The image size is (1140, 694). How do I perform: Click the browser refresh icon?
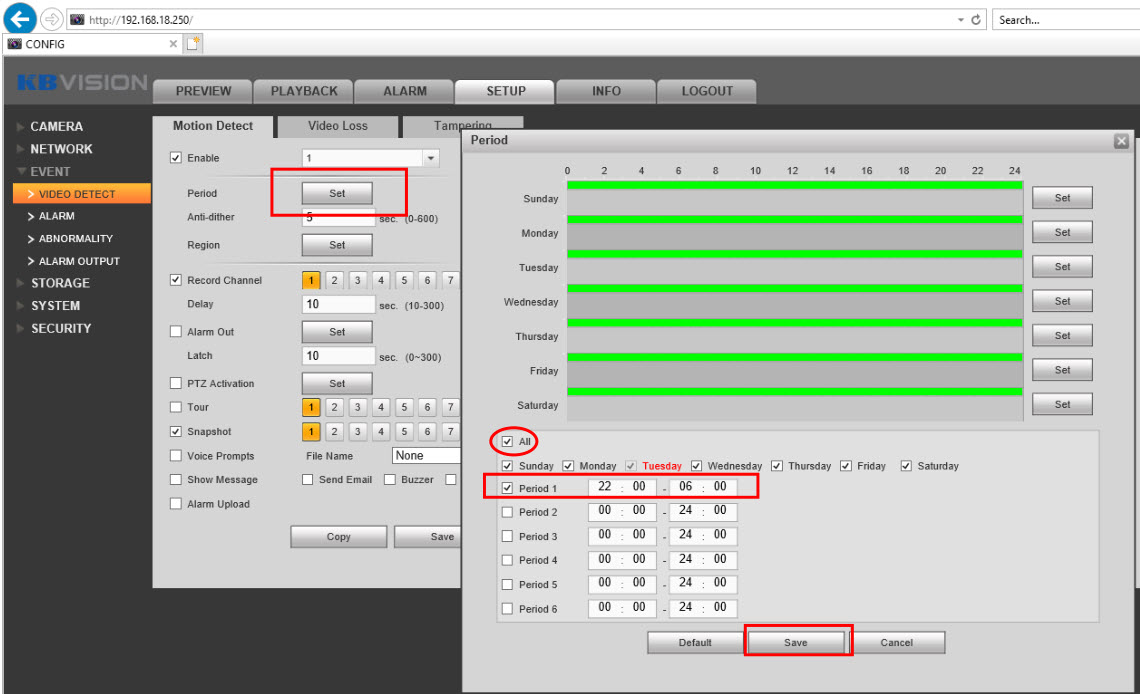[975, 20]
